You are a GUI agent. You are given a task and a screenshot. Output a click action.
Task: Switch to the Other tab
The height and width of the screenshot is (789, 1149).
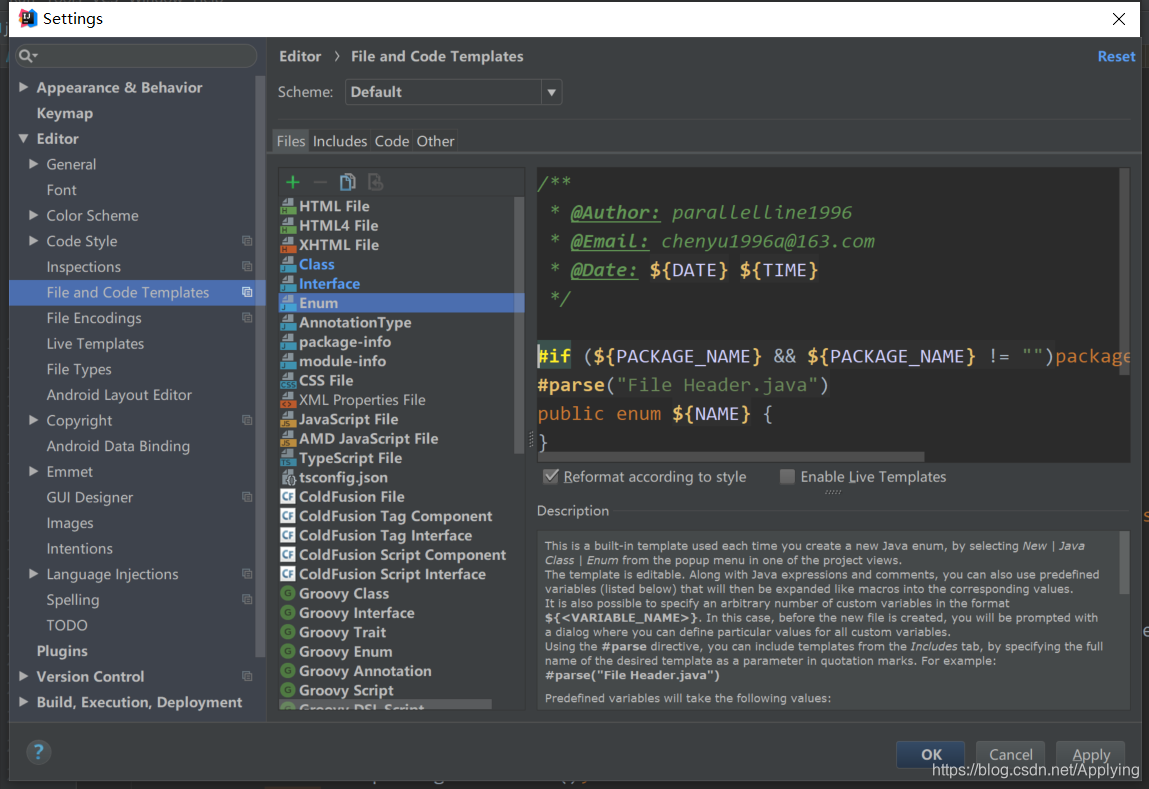pyautogui.click(x=435, y=141)
